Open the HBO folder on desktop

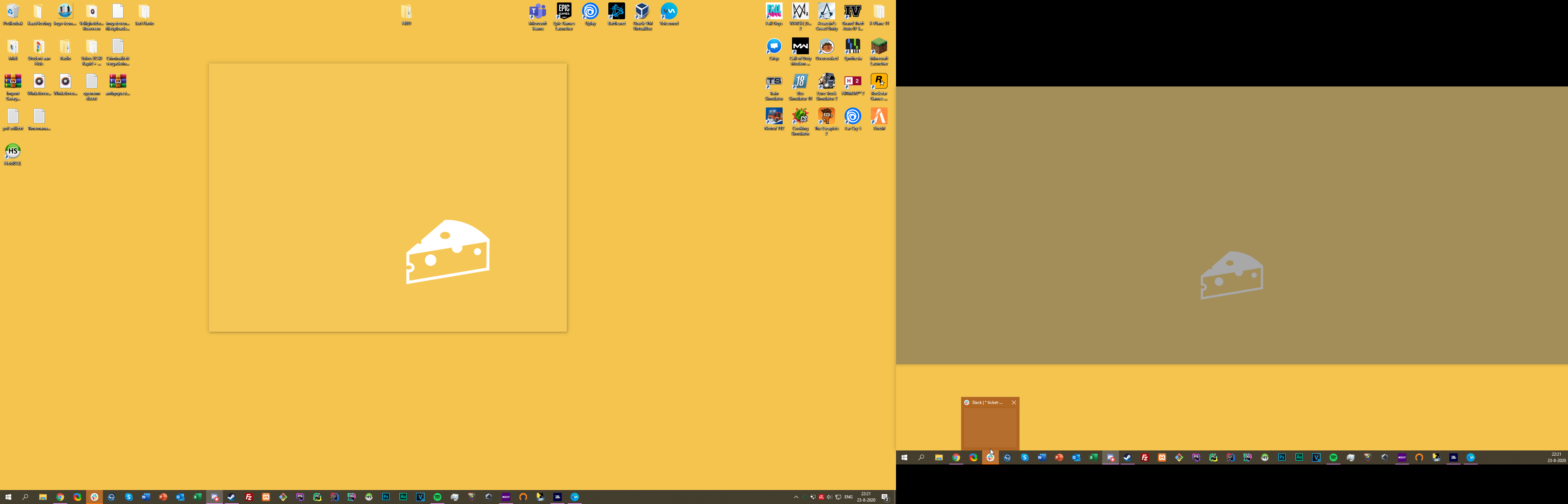click(x=407, y=12)
